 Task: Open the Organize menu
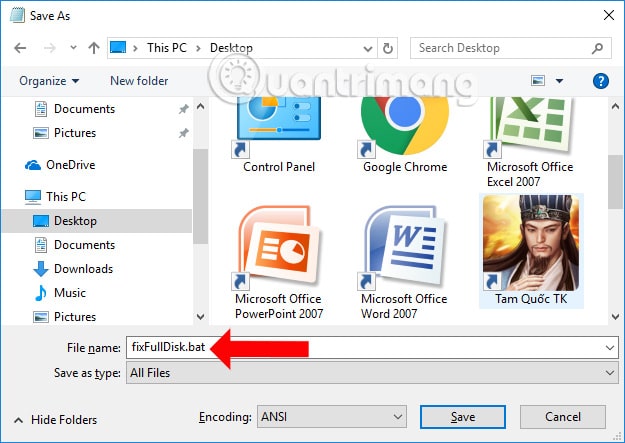[49, 81]
